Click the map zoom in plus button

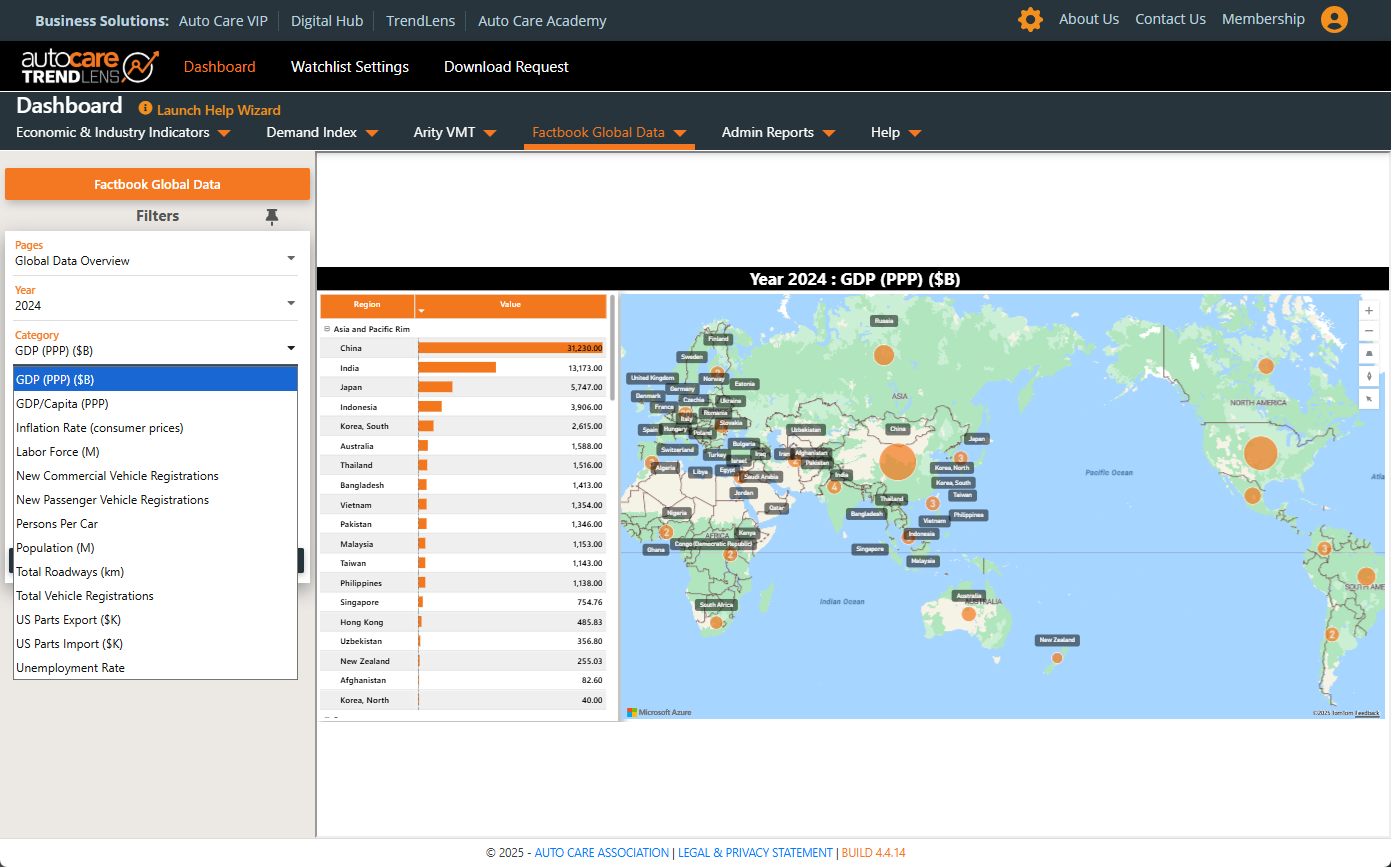[1369, 310]
